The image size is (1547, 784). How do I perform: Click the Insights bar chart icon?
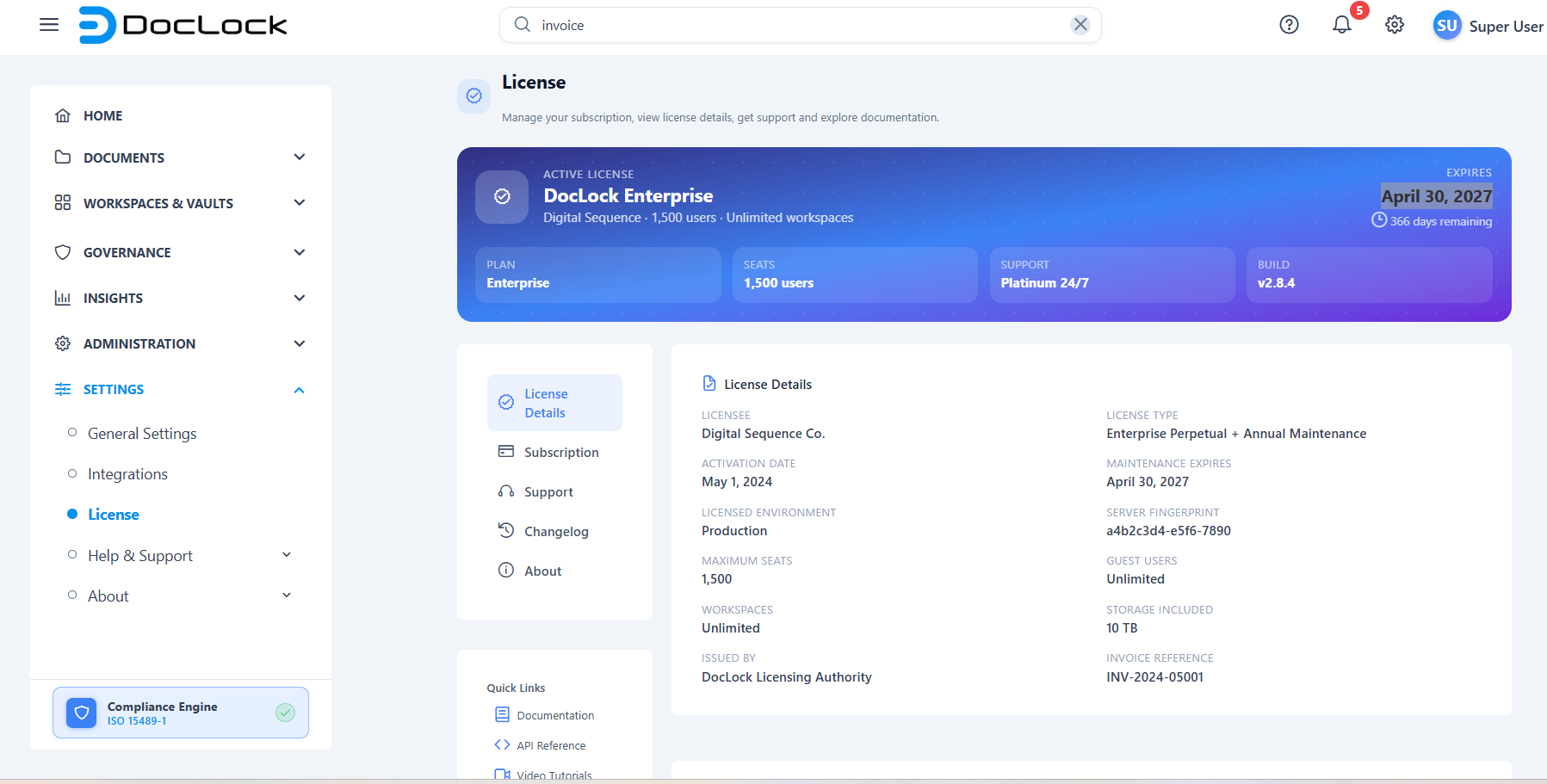[x=63, y=298]
